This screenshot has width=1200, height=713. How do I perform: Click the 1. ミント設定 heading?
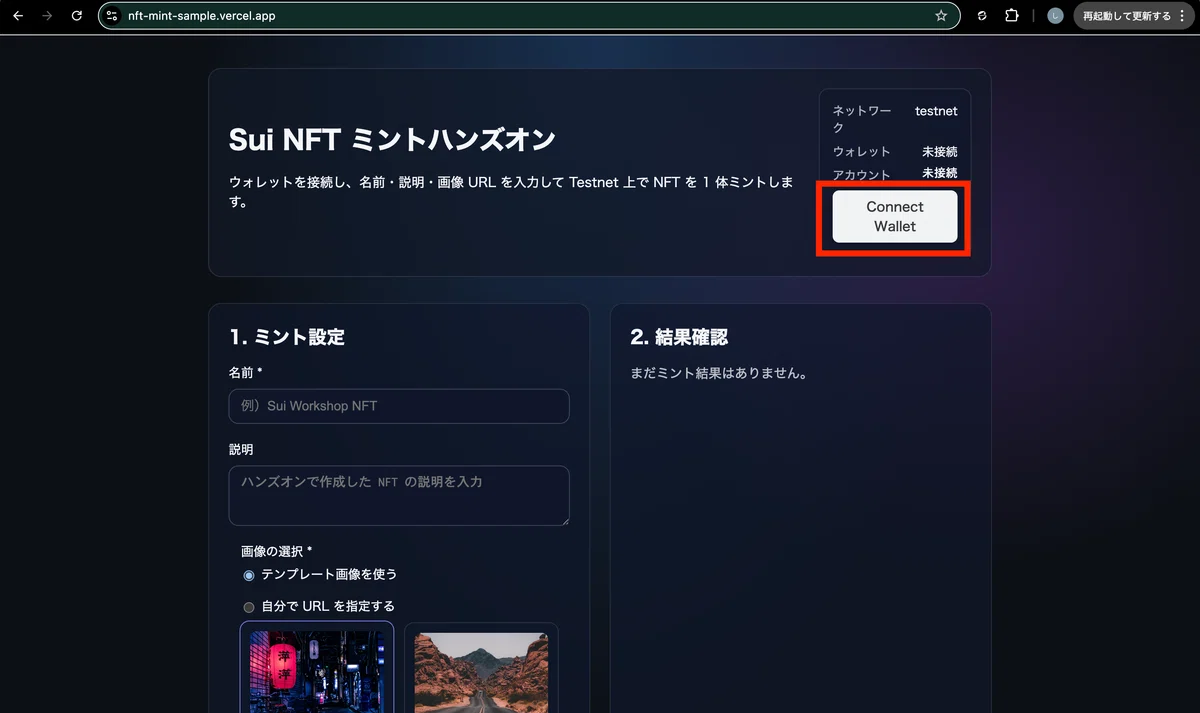[287, 337]
